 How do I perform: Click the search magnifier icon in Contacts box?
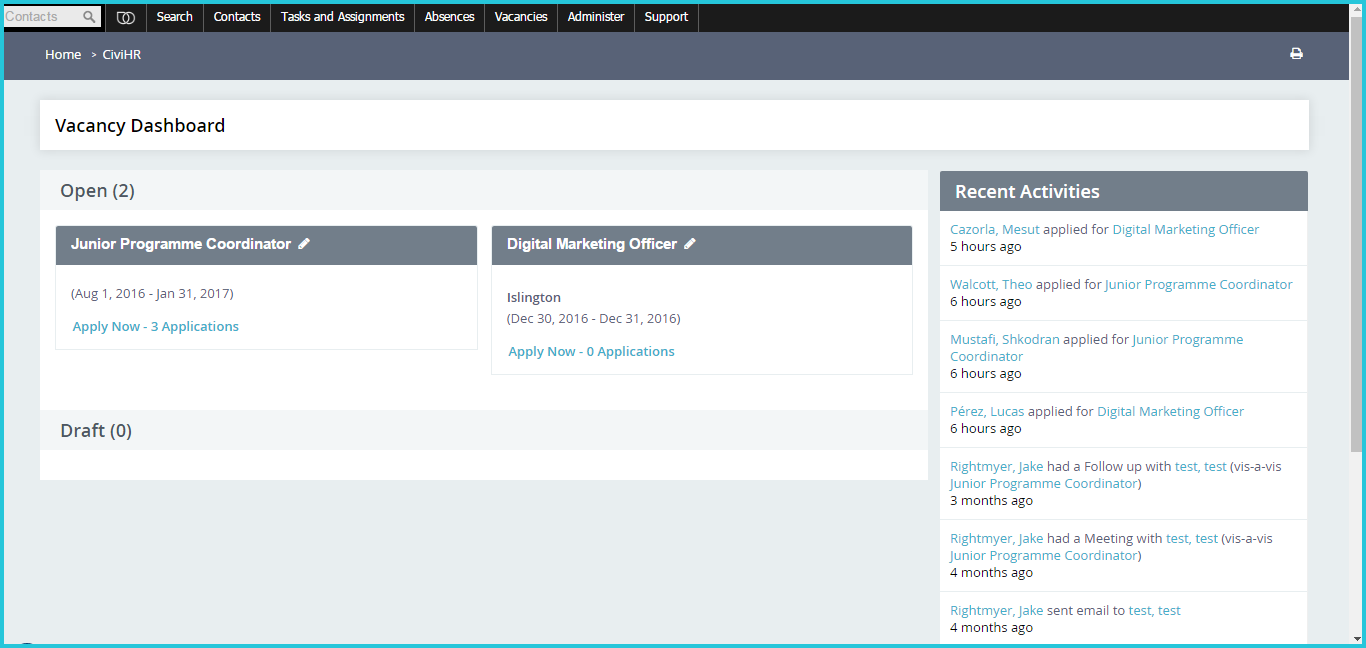click(x=90, y=17)
